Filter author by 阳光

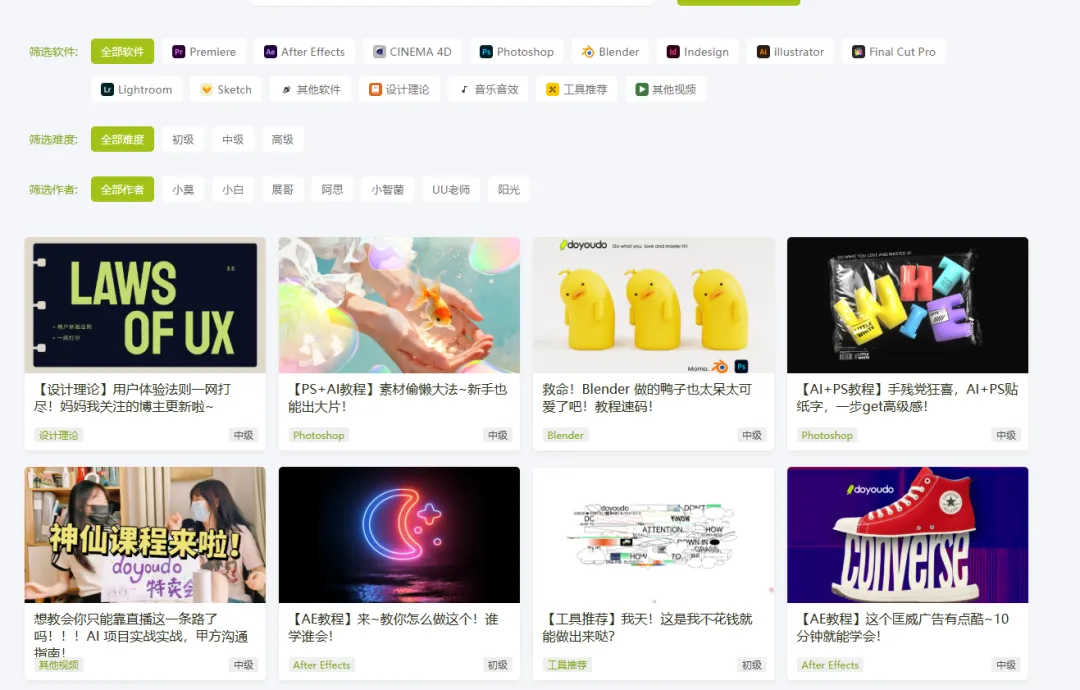point(509,189)
